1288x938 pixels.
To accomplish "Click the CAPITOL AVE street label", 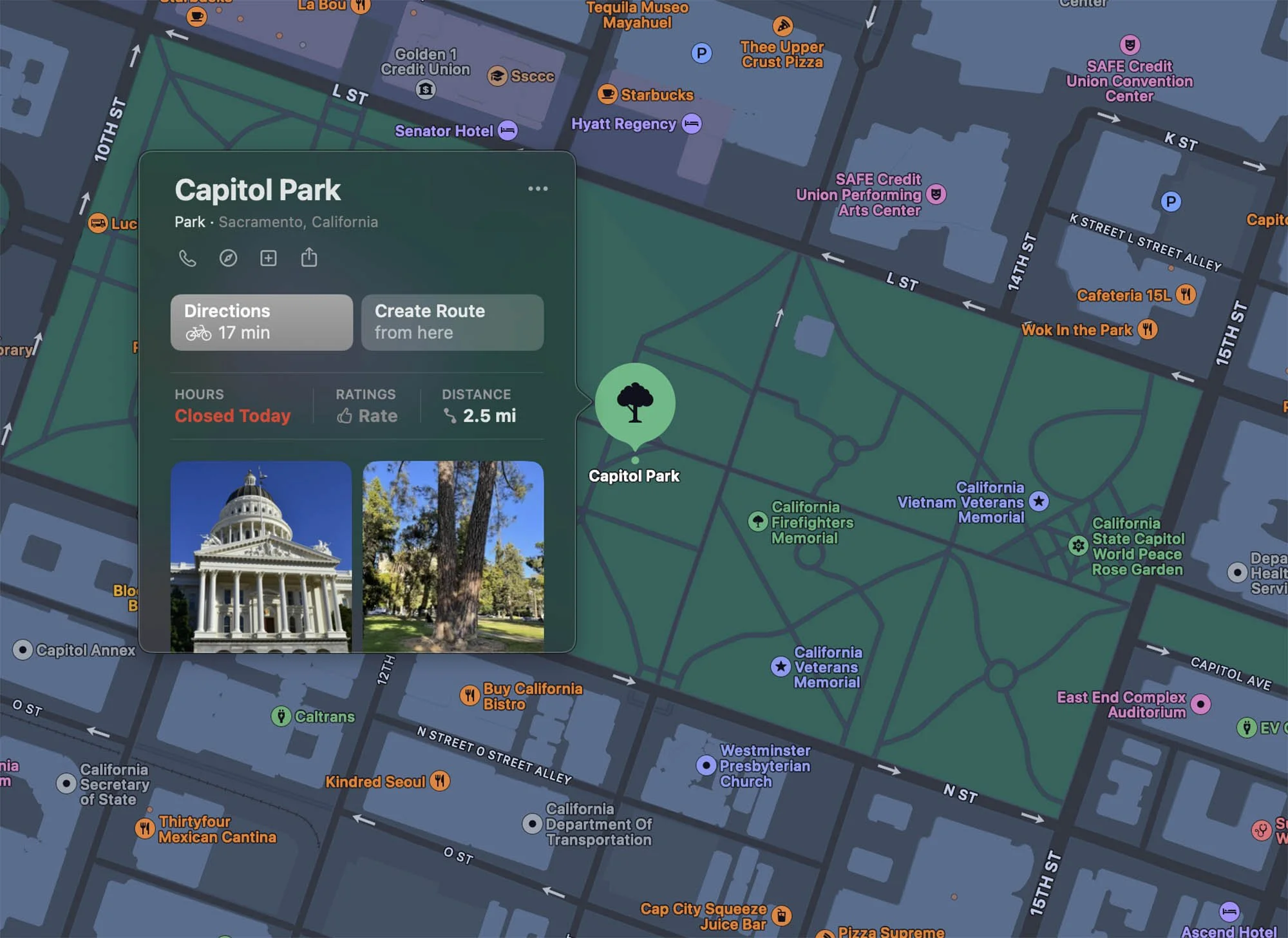I will (x=1231, y=673).
